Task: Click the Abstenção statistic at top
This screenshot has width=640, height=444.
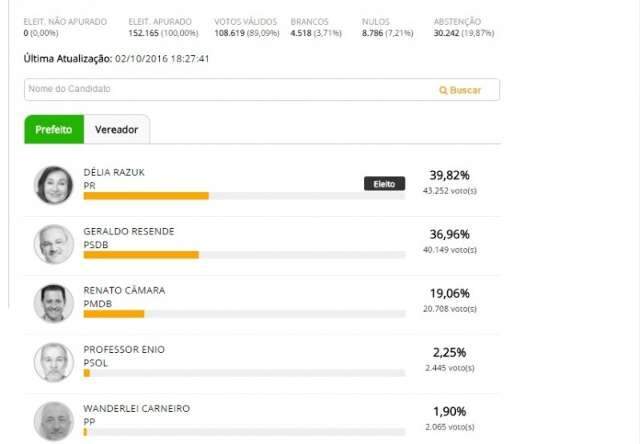Action: 464,27
